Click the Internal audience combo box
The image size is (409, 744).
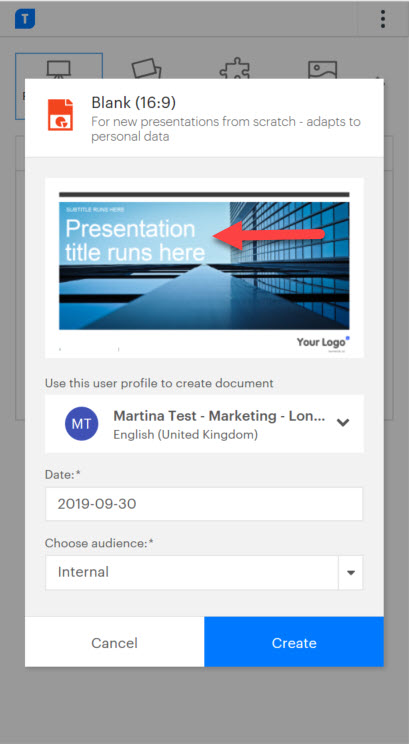204,573
